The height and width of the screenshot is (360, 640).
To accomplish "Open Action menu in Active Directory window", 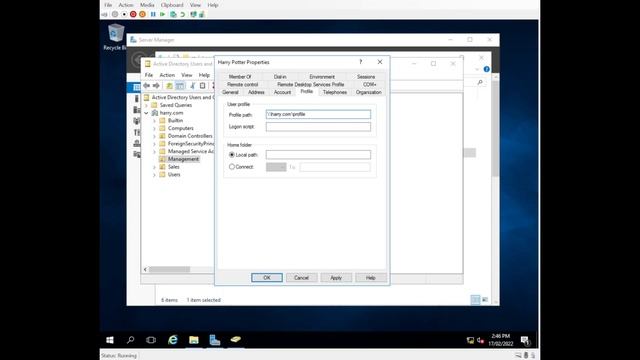I will [x=167, y=75].
